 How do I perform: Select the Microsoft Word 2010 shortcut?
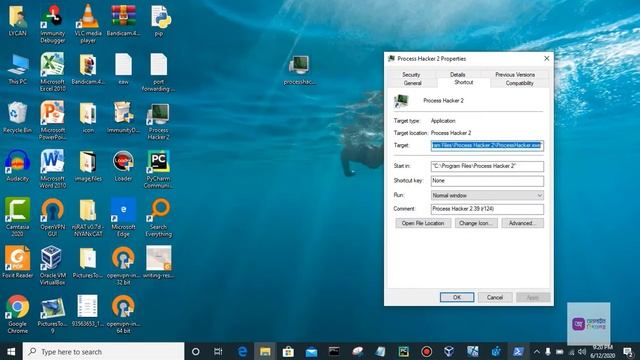coord(53,168)
